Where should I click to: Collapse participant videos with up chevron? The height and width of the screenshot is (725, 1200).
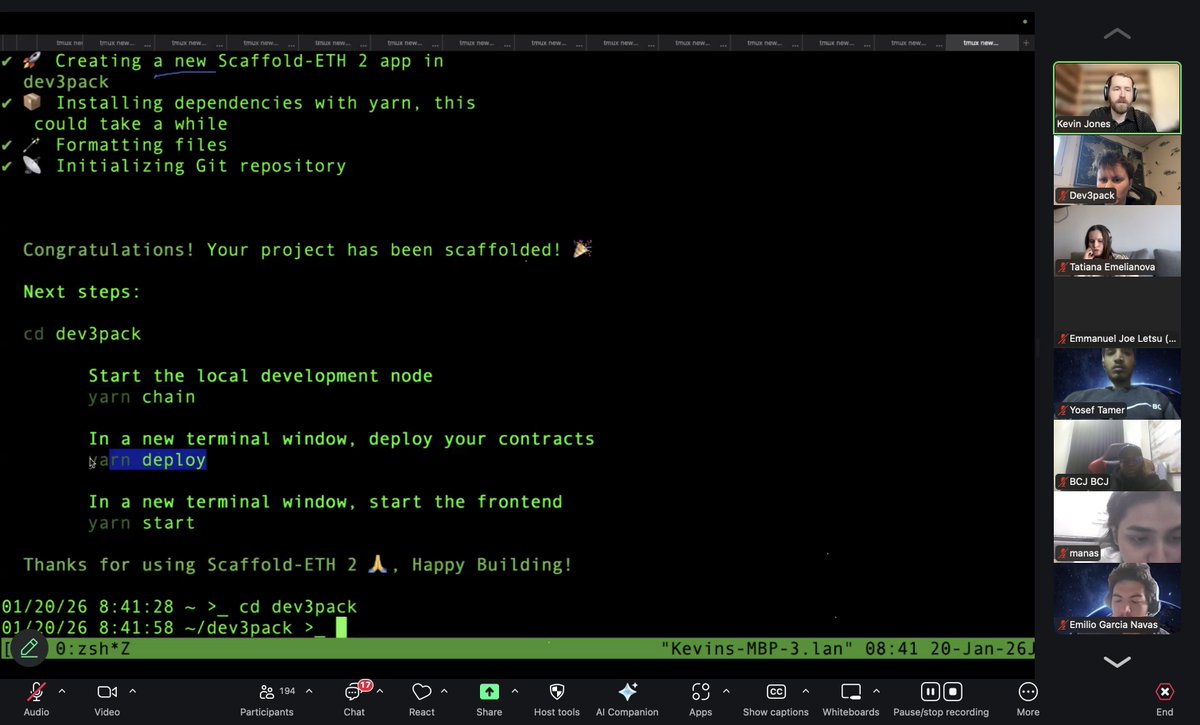point(1116,33)
